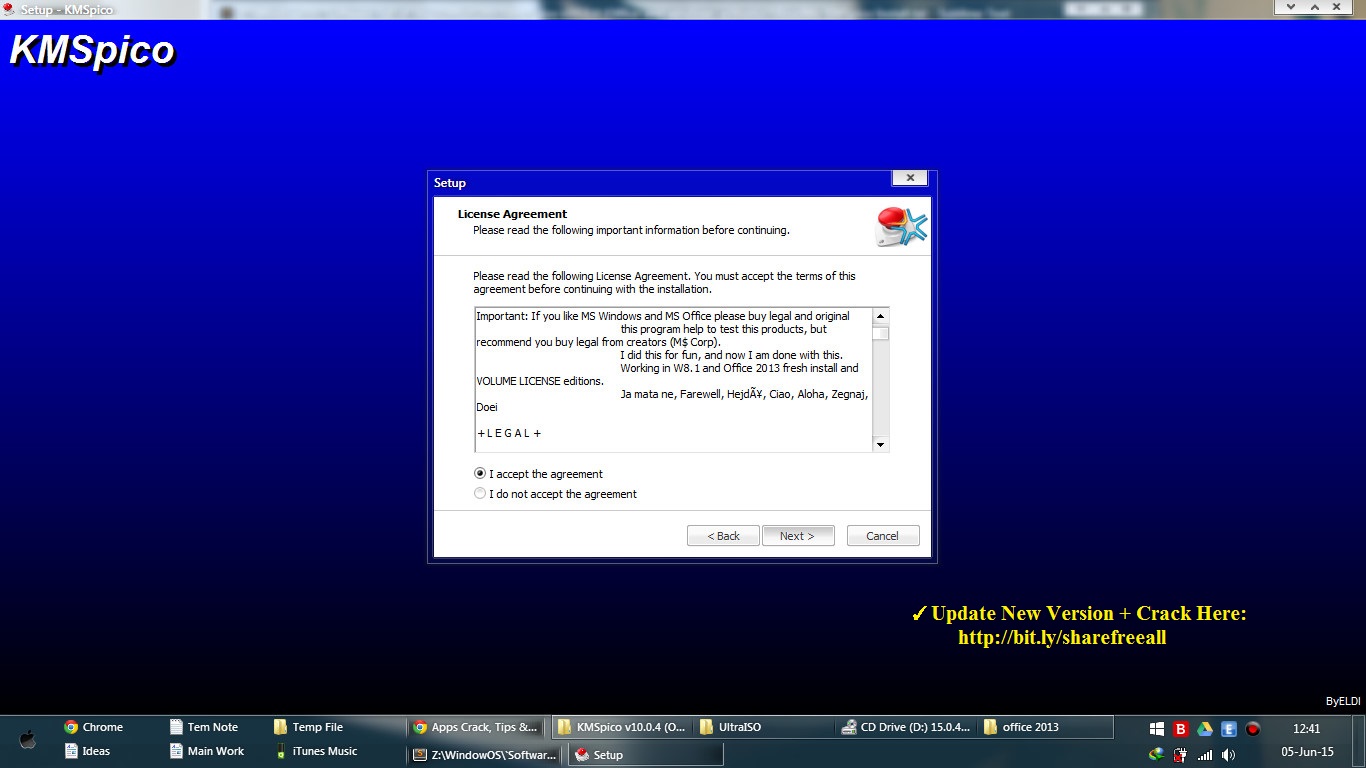Viewport: 1366px width, 768px height.
Task: Open the Tem Note shortcut
Action: [204, 727]
